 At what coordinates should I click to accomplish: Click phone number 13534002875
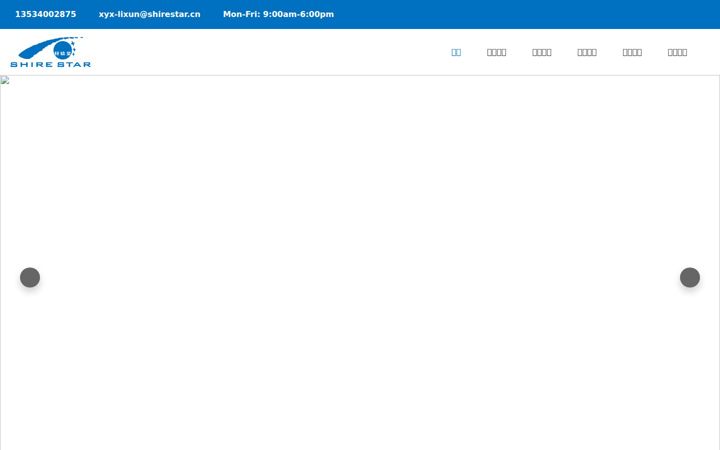click(x=45, y=14)
